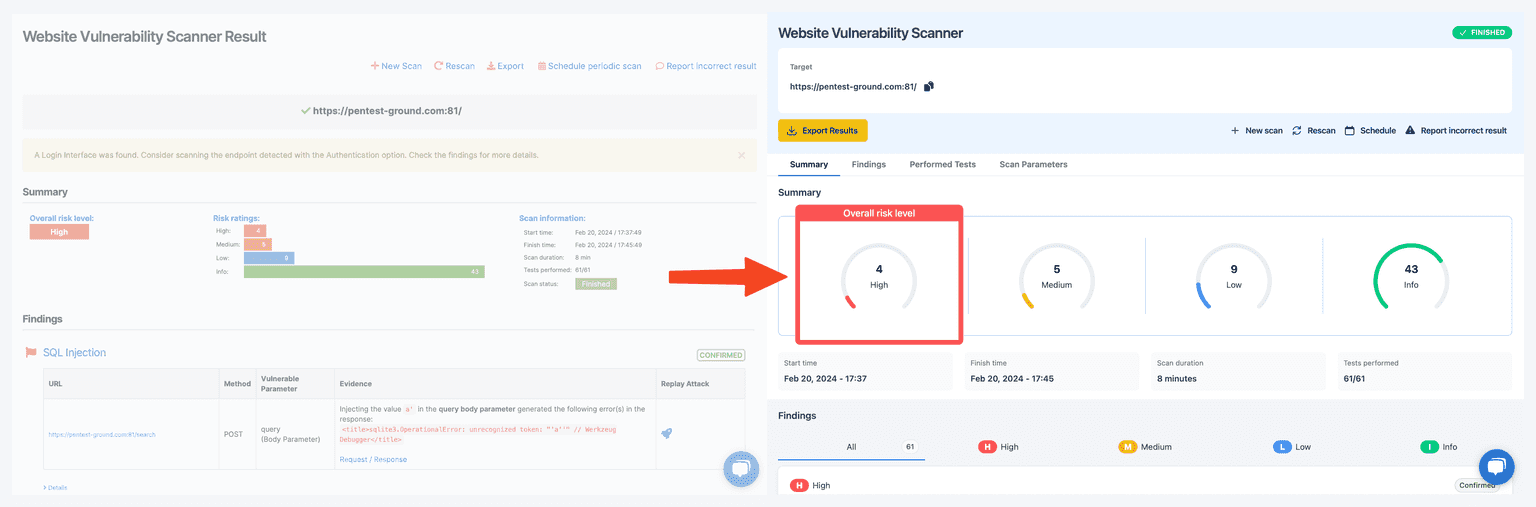Select the Scan Parameters tab
This screenshot has width=1536, height=507.
coord(1033,164)
